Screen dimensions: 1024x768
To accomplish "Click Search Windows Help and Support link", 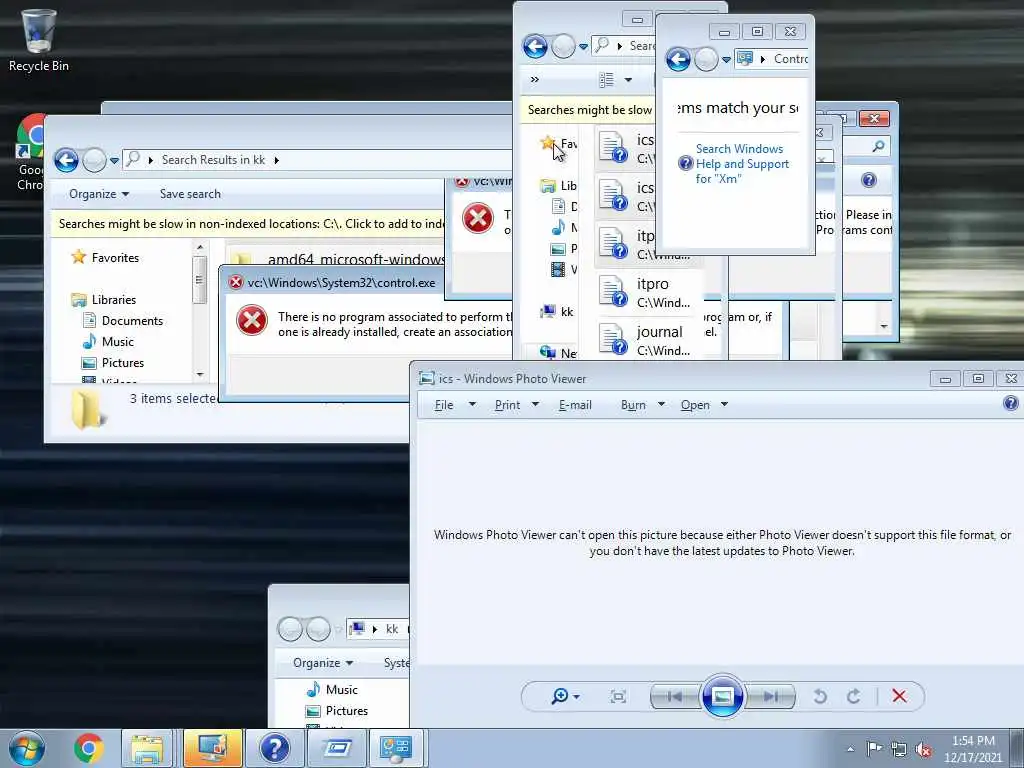I will tap(741, 164).
